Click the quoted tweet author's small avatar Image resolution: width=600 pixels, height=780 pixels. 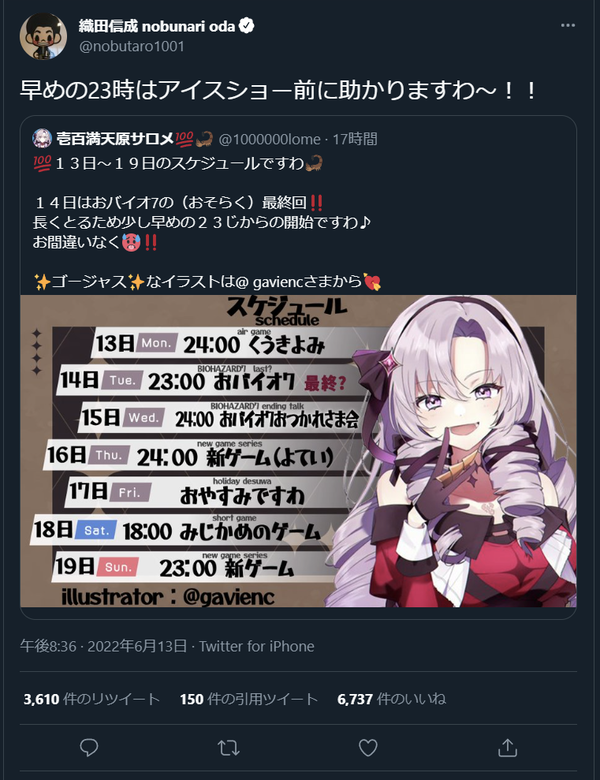pos(42,138)
